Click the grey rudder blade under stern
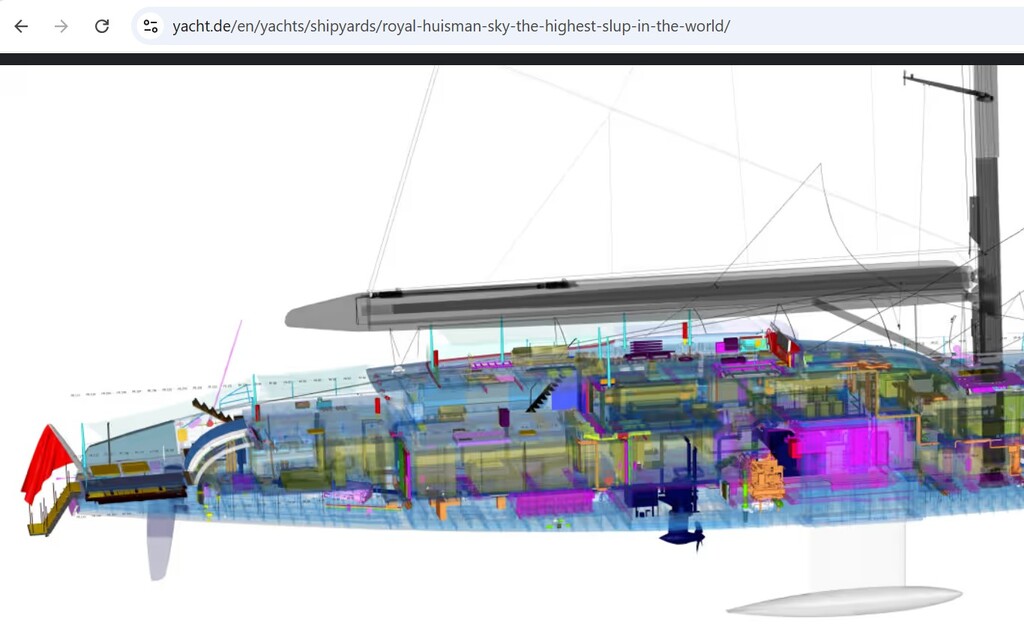Image resolution: width=1024 pixels, height=639 pixels. tap(159, 546)
